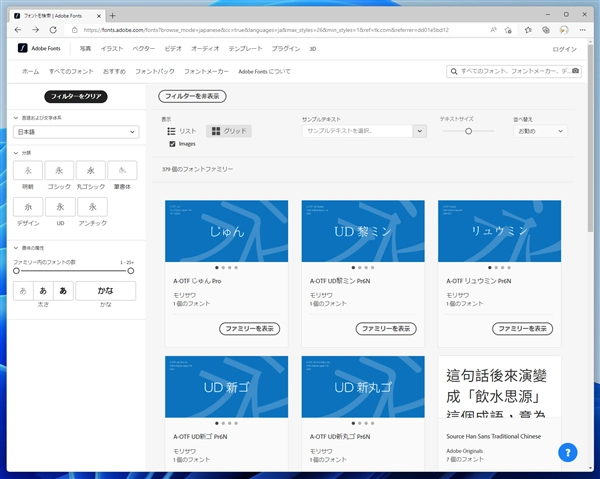Click フィルターを非表示 button

(x=192, y=96)
